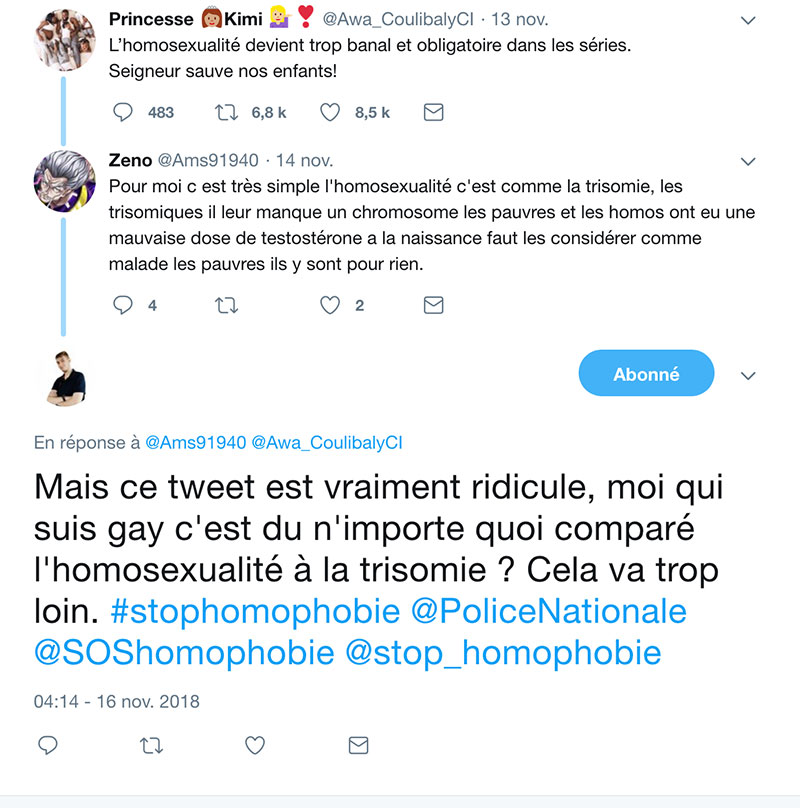Retweet the main tweet dated 16 nov. 2018
800x808 pixels.
pyautogui.click(x=151, y=745)
